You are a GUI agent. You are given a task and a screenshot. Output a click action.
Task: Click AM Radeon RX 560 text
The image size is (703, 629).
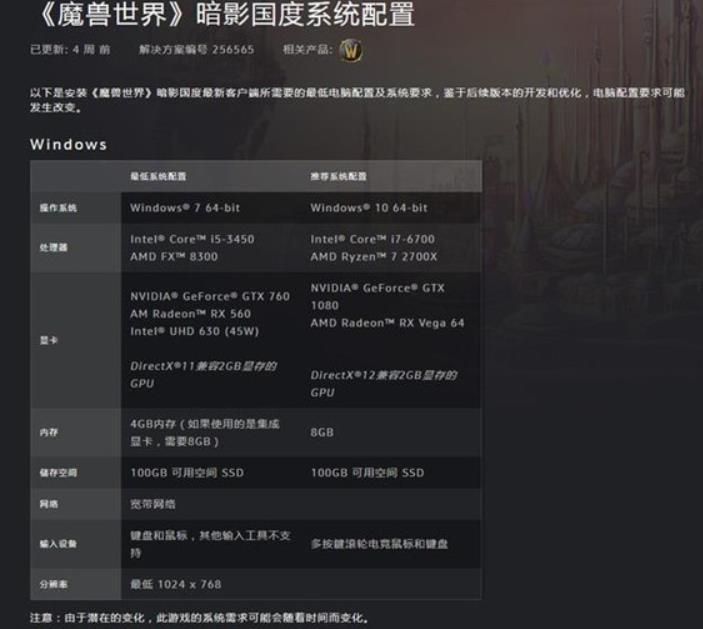coord(191,314)
